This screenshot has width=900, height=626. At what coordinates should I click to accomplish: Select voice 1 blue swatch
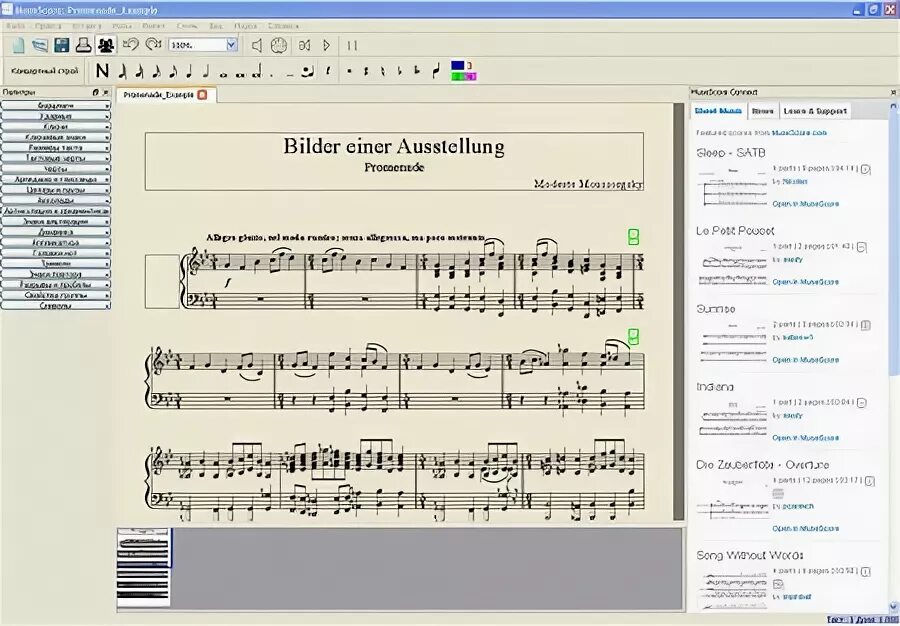[x=457, y=66]
